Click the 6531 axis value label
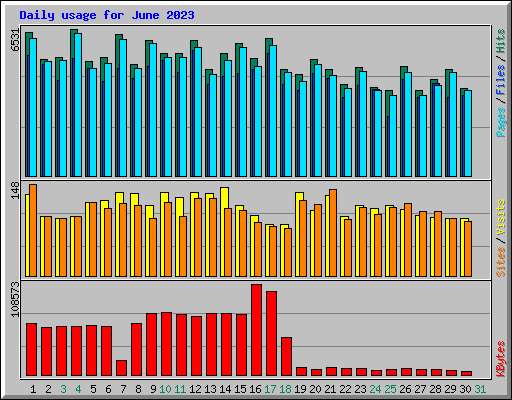Screen dimensions: 512x400 point(15,40)
